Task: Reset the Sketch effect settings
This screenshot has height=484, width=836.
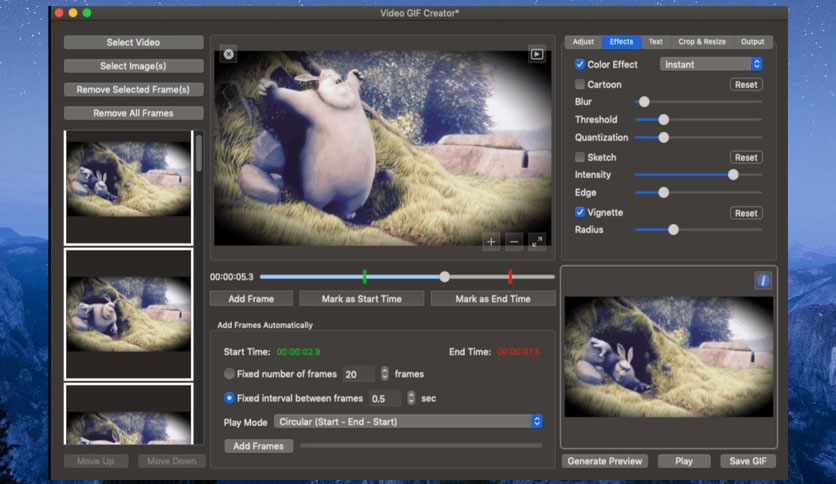Action: pyautogui.click(x=746, y=157)
